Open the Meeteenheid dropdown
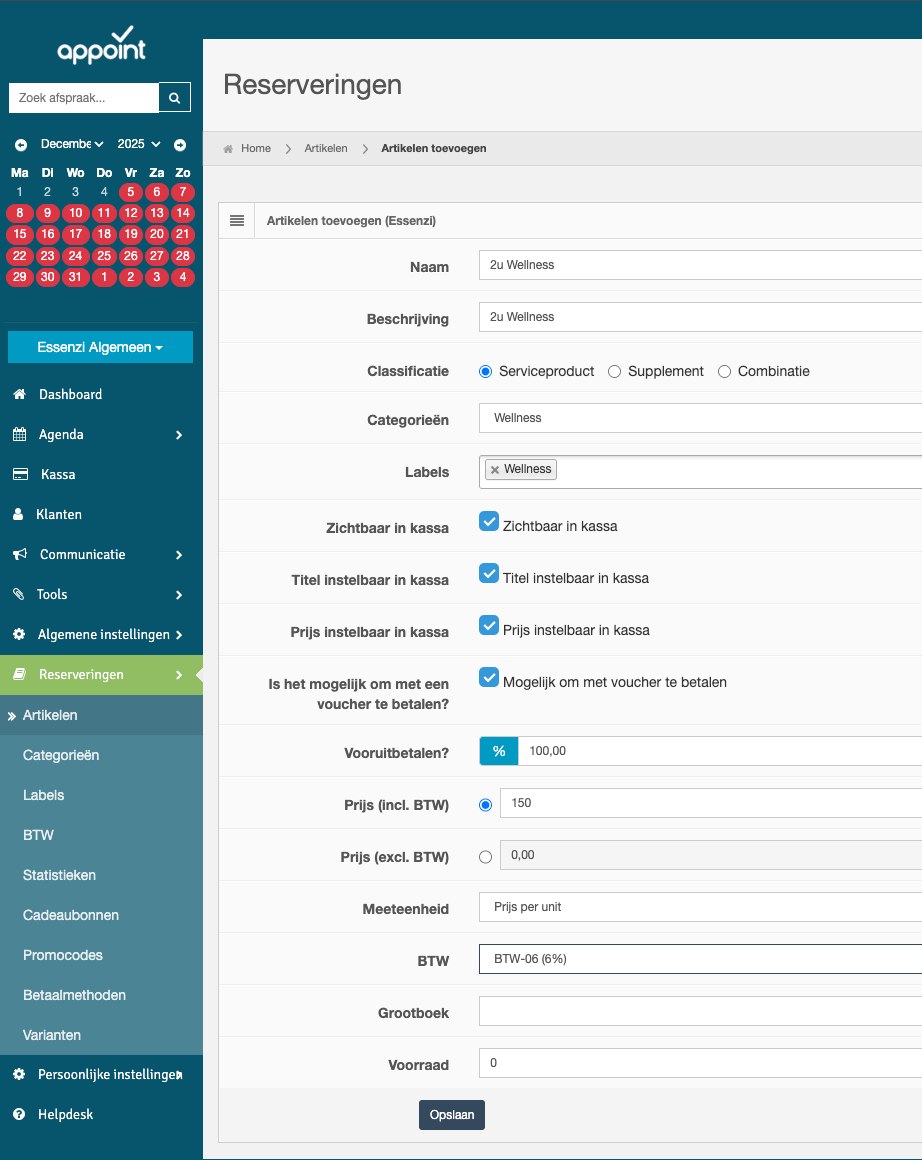Viewport: 922px width, 1160px height. (x=700, y=907)
